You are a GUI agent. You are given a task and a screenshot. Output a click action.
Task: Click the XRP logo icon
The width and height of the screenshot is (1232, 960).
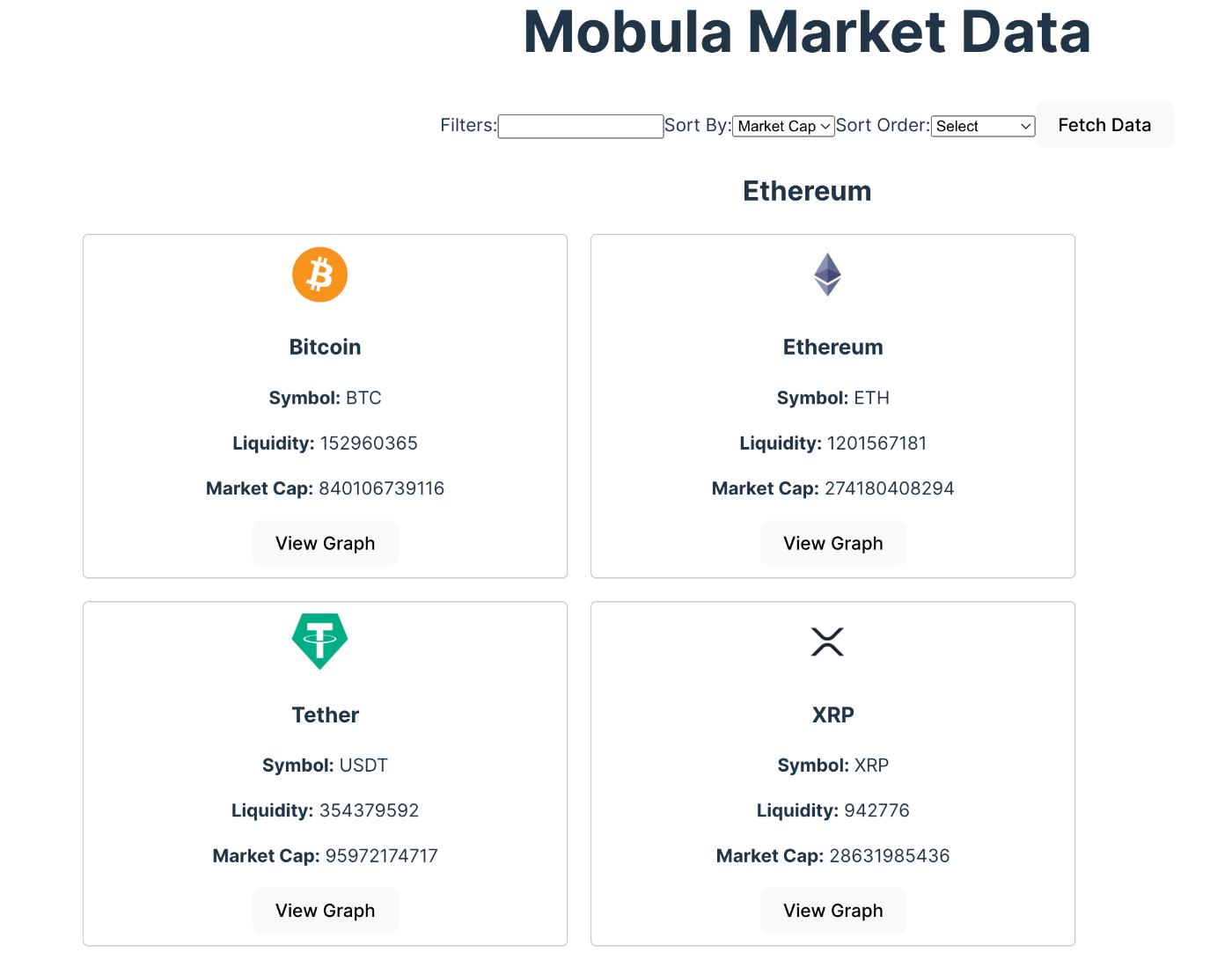pos(827,641)
